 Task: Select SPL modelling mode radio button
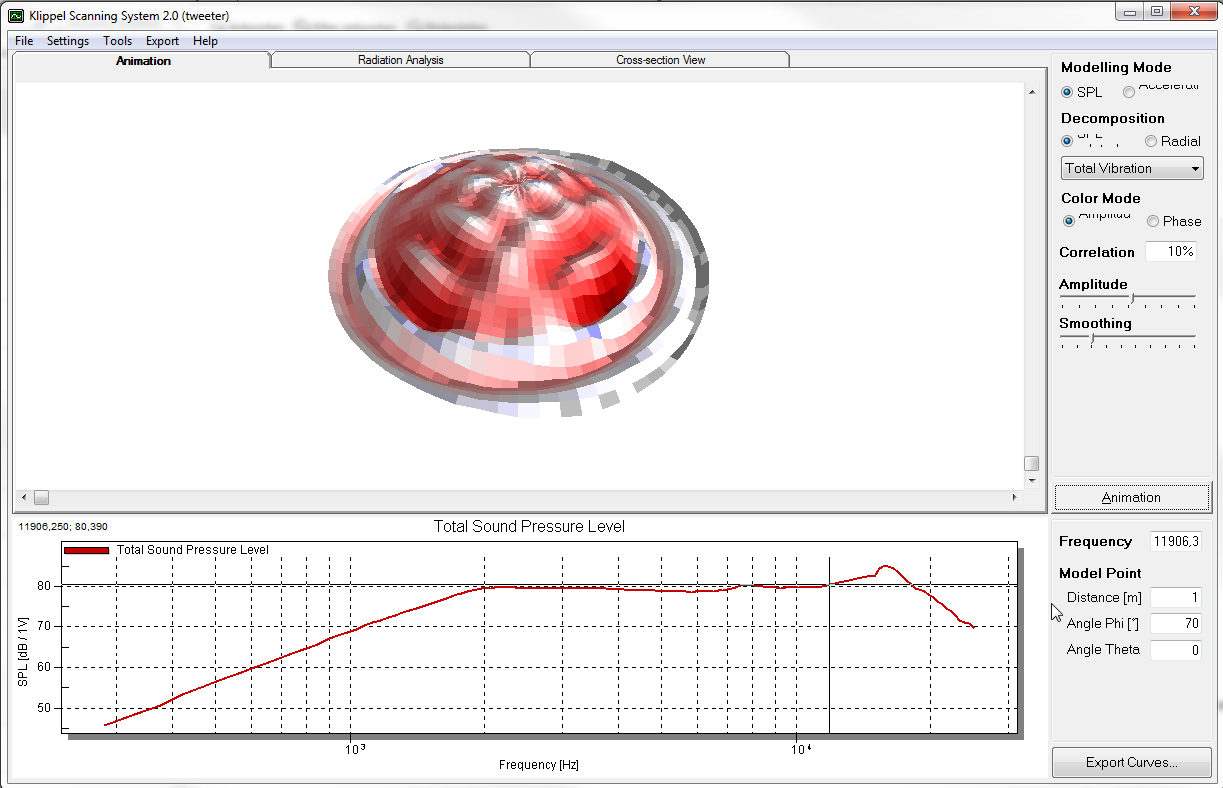pyautogui.click(x=1067, y=92)
